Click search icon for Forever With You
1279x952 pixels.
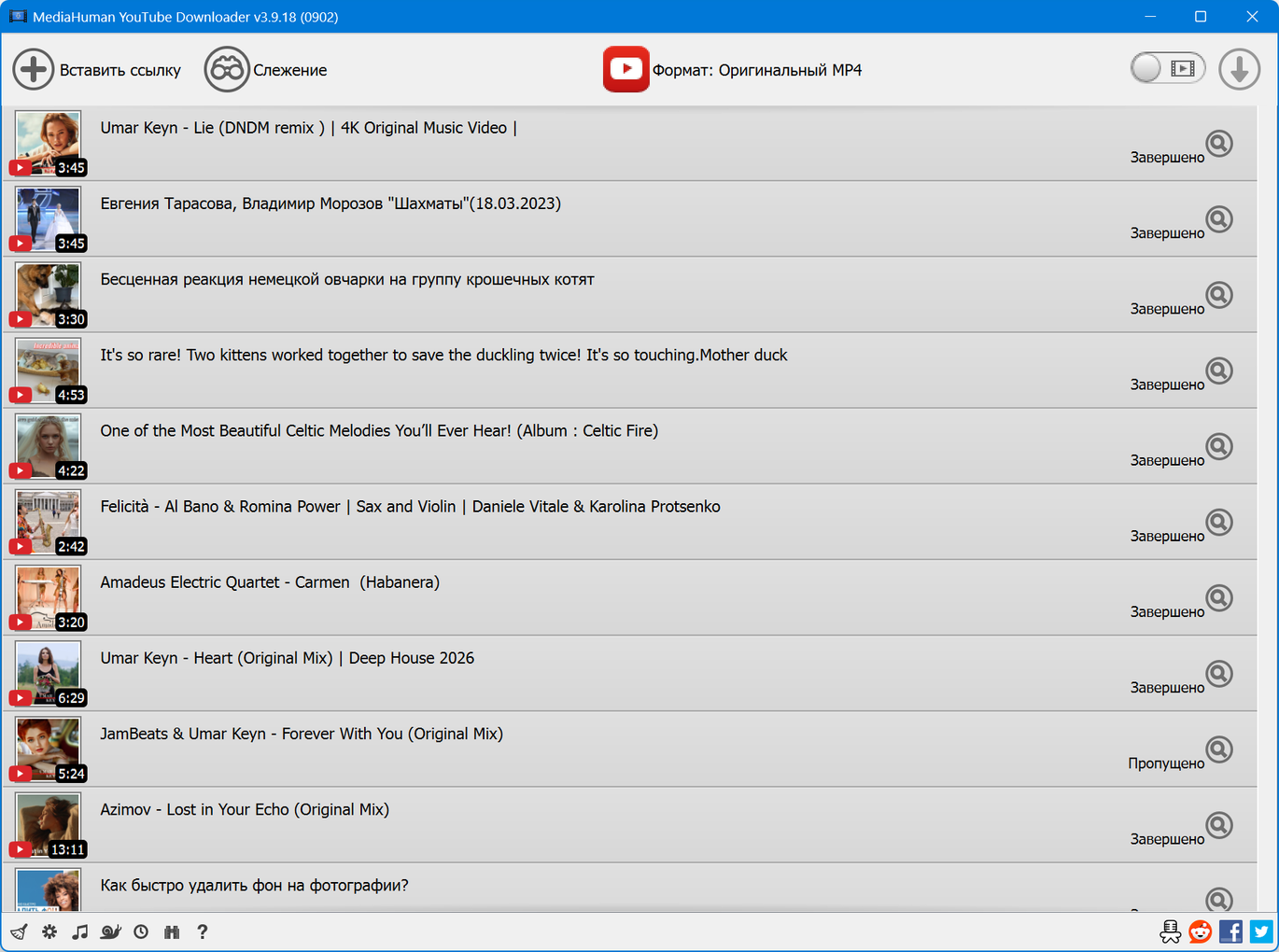1219,749
